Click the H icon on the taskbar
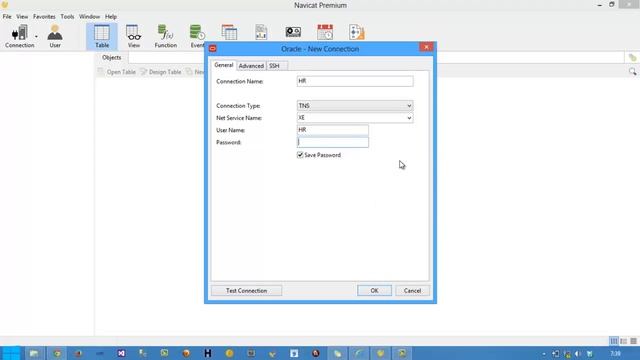Viewport: 640px width, 360px height. point(208,353)
